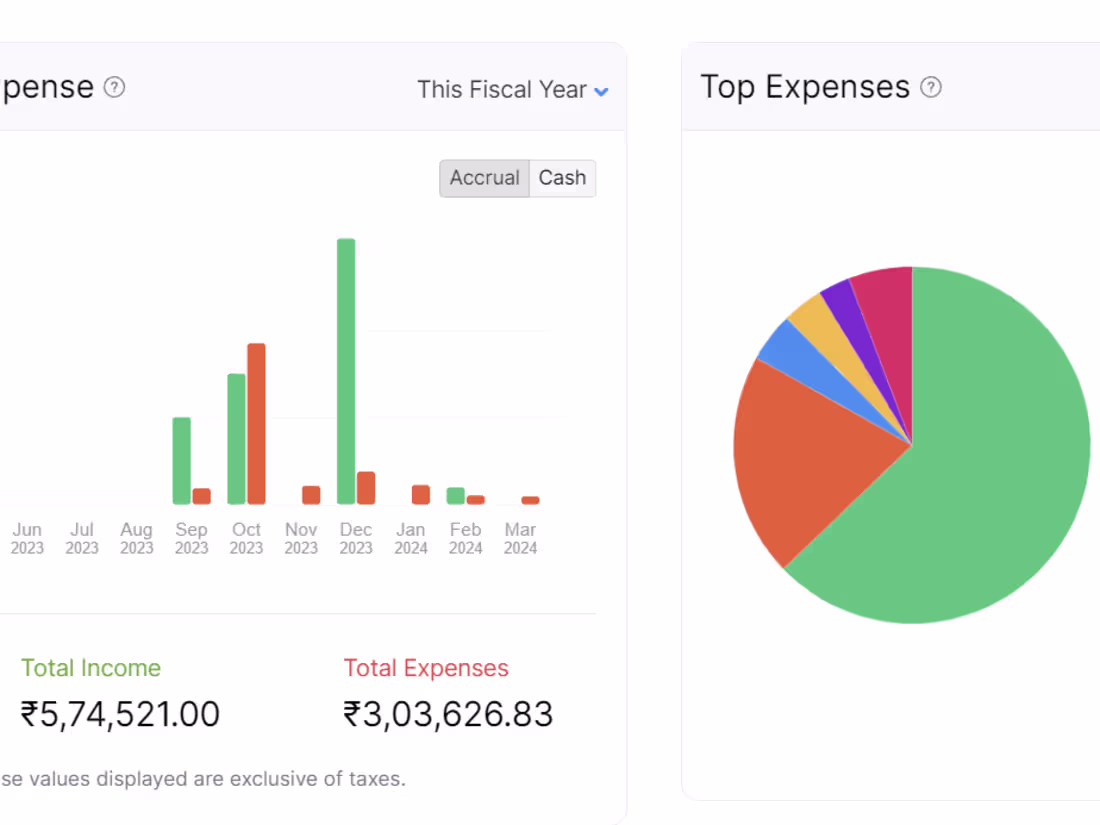Click the Total Income amount

coord(120,713)
